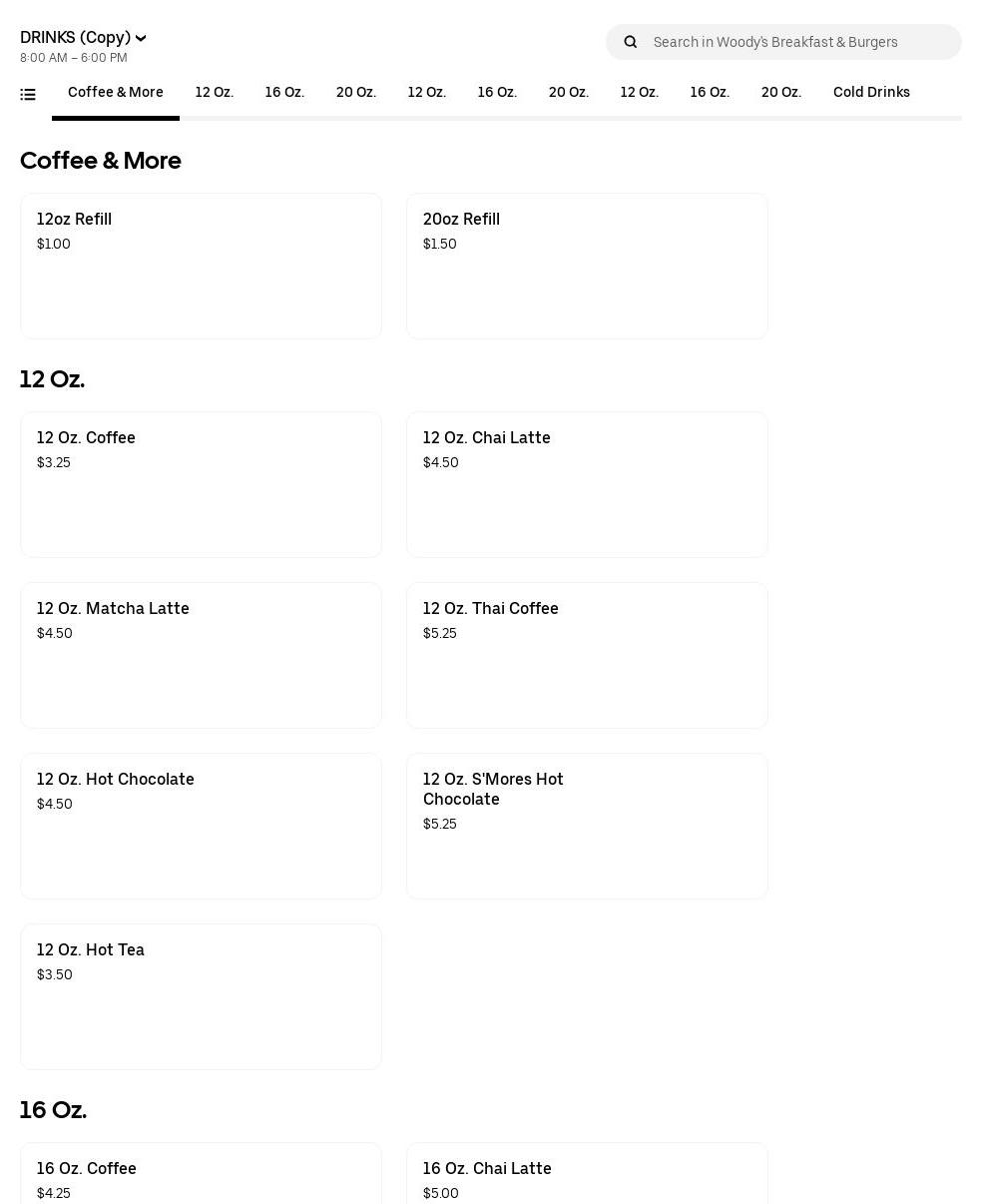The image size is (982, 1204).
Task: Select 12 Oz. Hot Chocolate
Action: tap(201, 826)
